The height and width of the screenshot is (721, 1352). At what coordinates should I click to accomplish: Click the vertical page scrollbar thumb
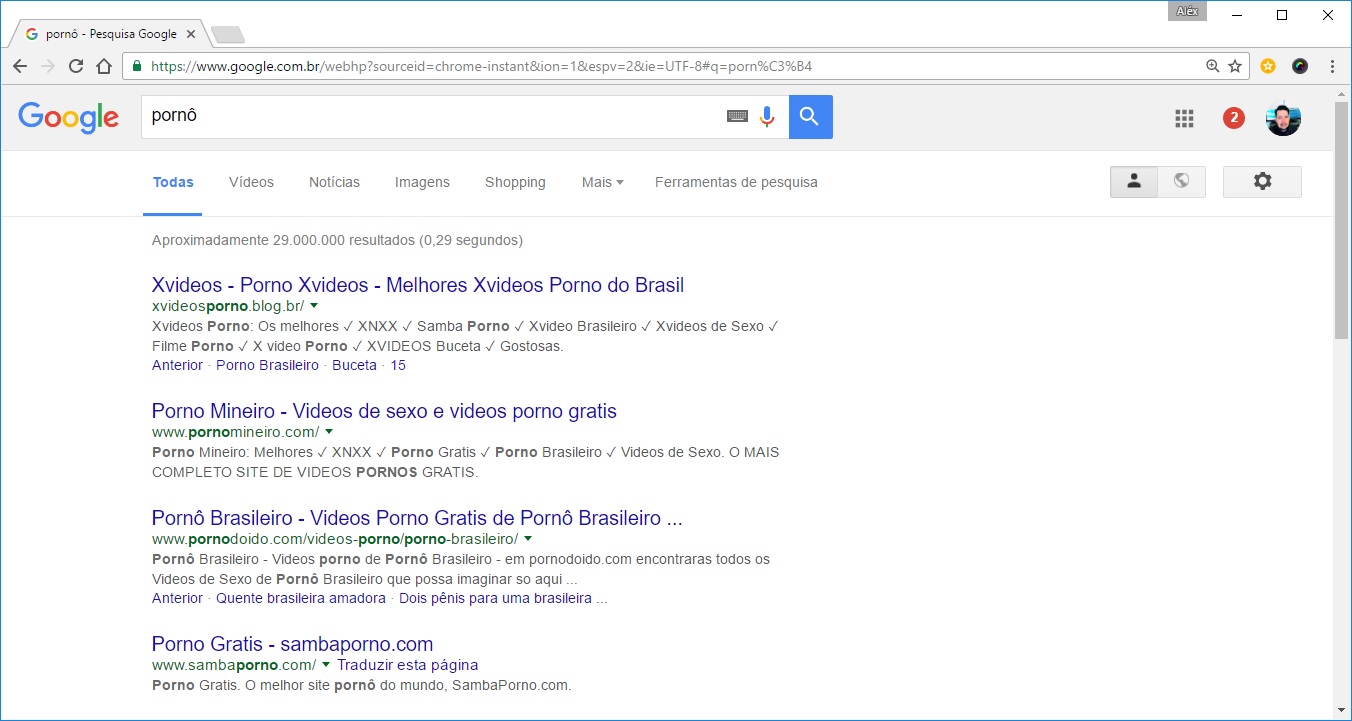click(x=1341, y=220)
